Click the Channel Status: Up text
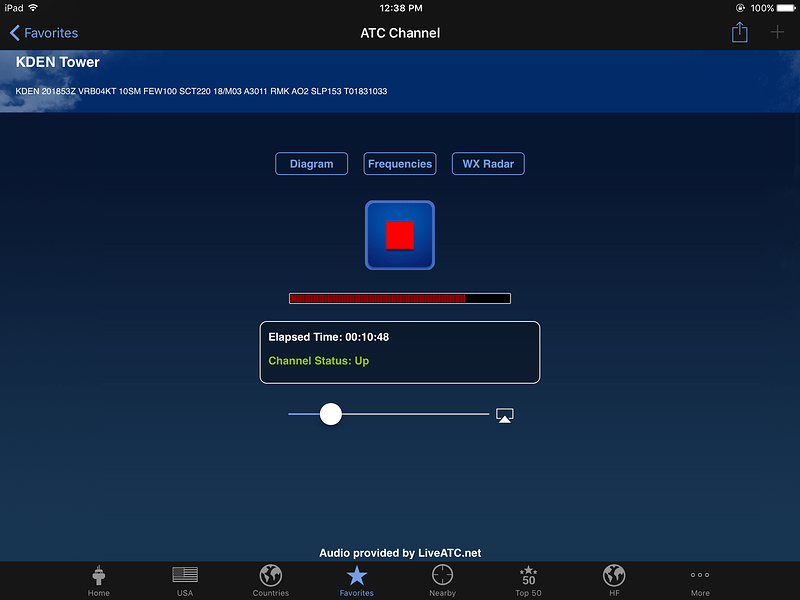Viewport: 800px width, 600px height. coord(318,361)
